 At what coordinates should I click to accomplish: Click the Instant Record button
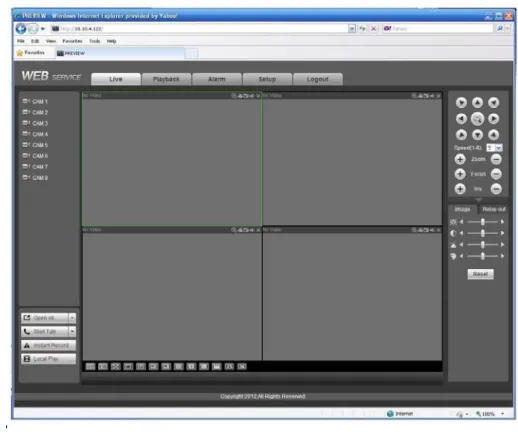point(49,345)
